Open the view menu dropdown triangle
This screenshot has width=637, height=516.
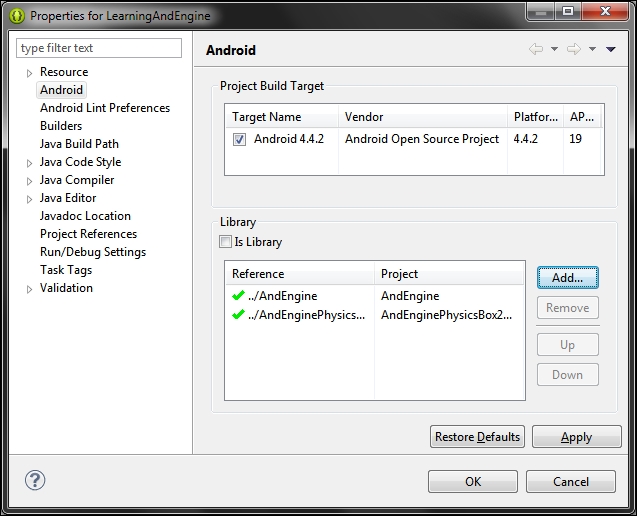tap(611, 49)
